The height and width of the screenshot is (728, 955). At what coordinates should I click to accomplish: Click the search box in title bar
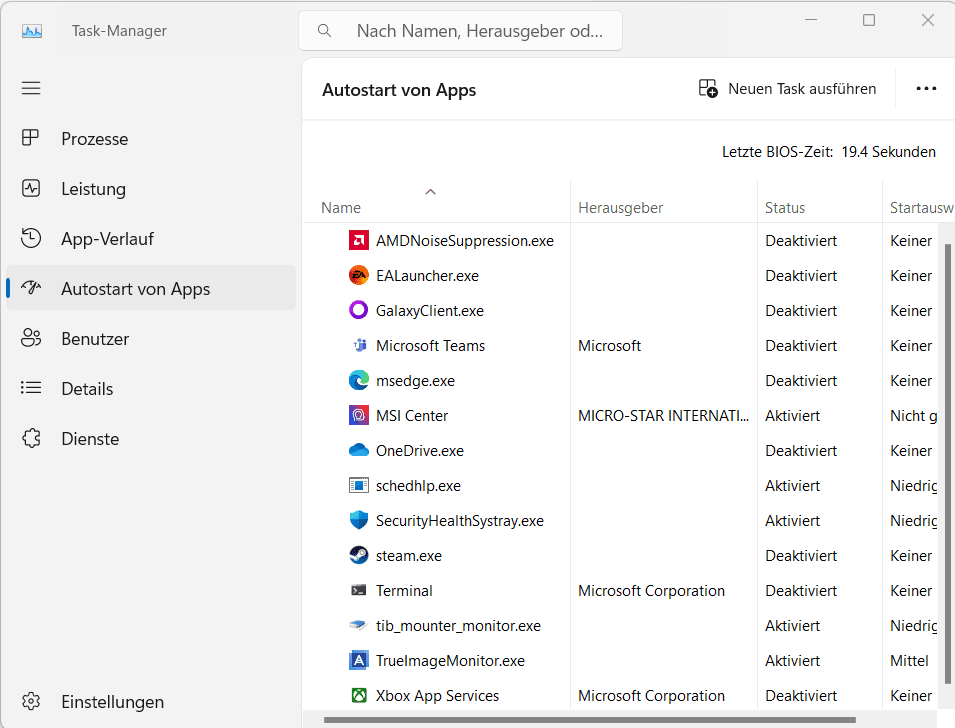click(460, 31)
